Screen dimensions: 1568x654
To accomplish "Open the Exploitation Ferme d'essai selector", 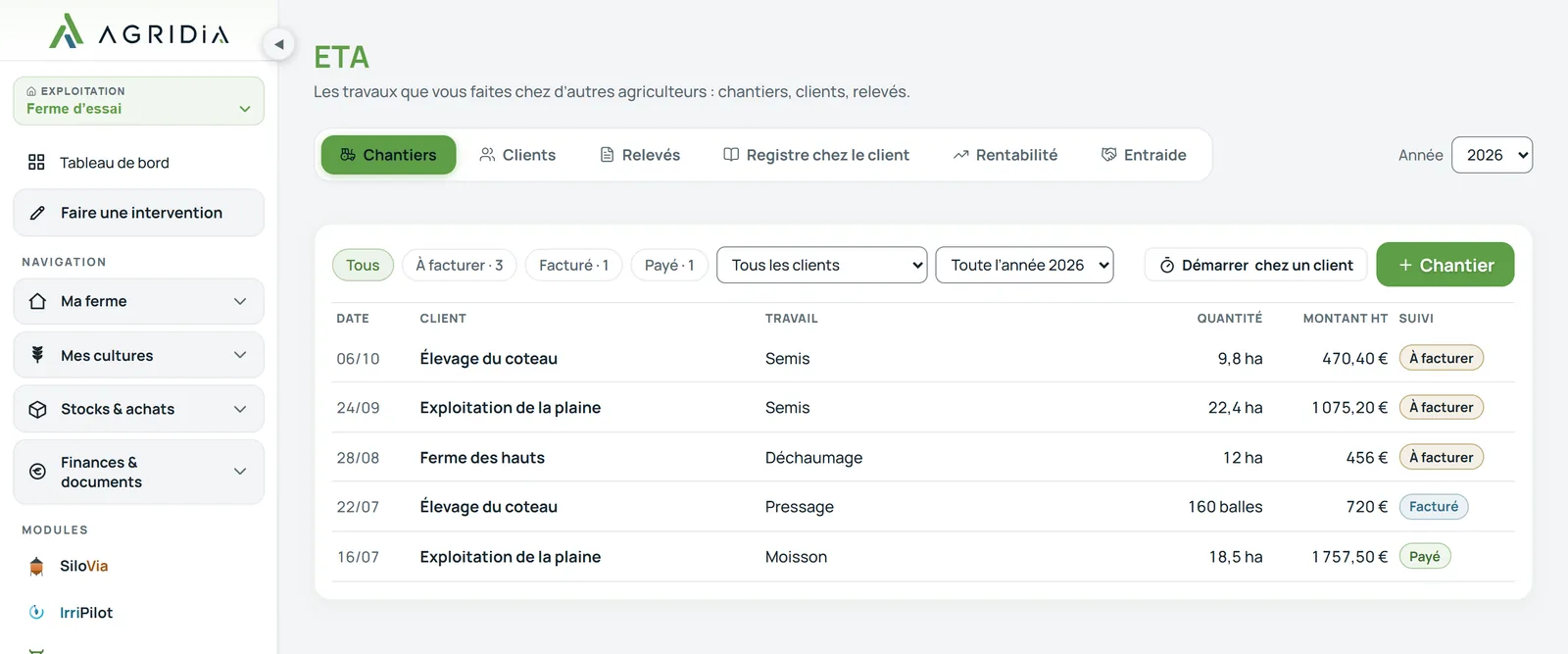I will coord(138,101).
